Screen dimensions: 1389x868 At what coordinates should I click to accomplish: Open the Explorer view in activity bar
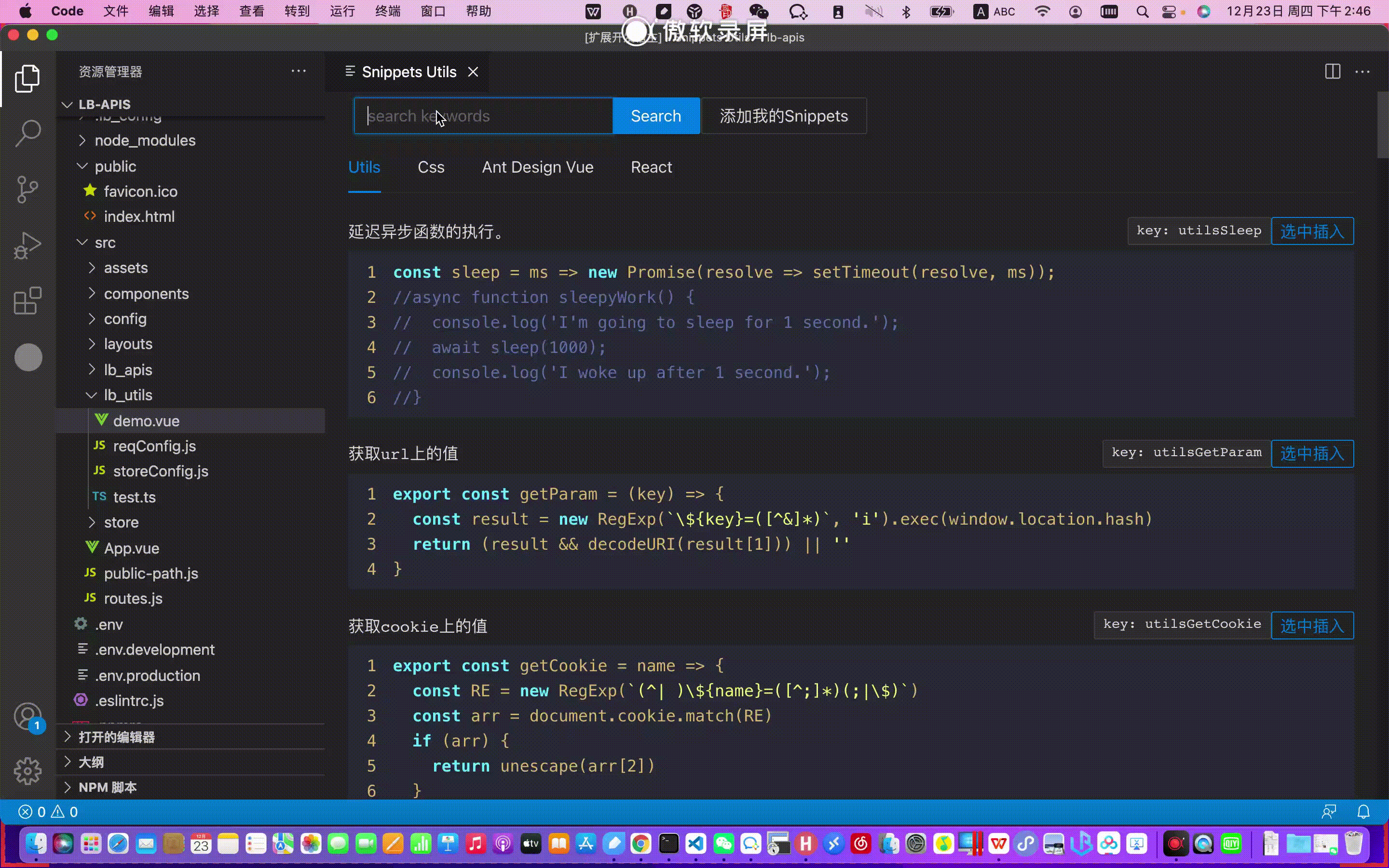pyautogui.click(x=27, y=79)
